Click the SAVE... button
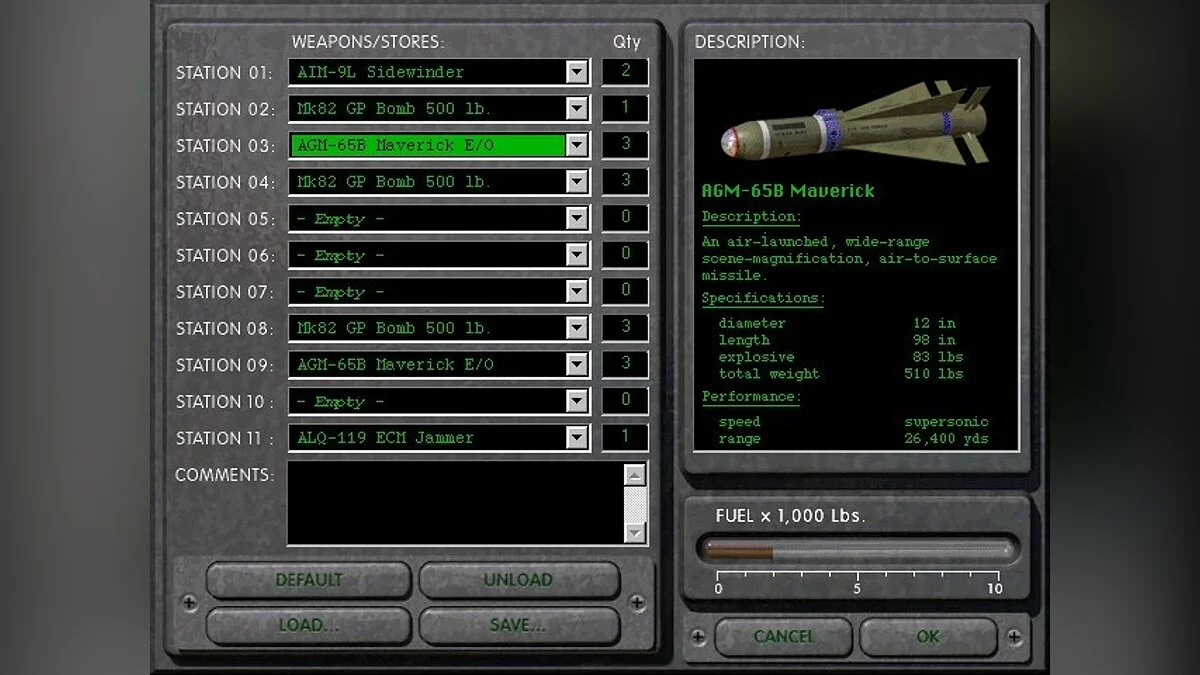This screenshot has width=1200, height=675. pos(518,626)
